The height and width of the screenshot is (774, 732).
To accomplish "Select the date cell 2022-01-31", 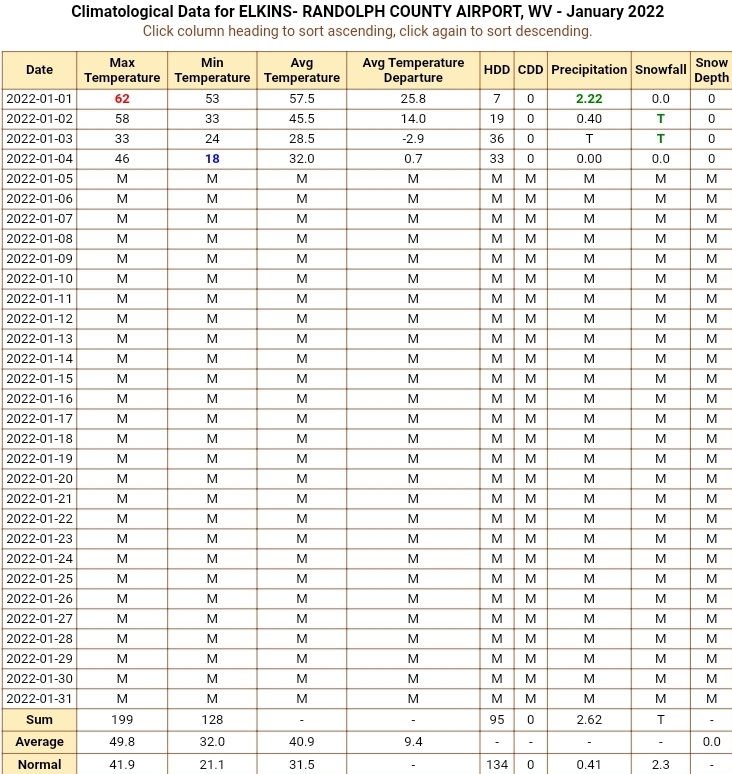I will (39, 698).
